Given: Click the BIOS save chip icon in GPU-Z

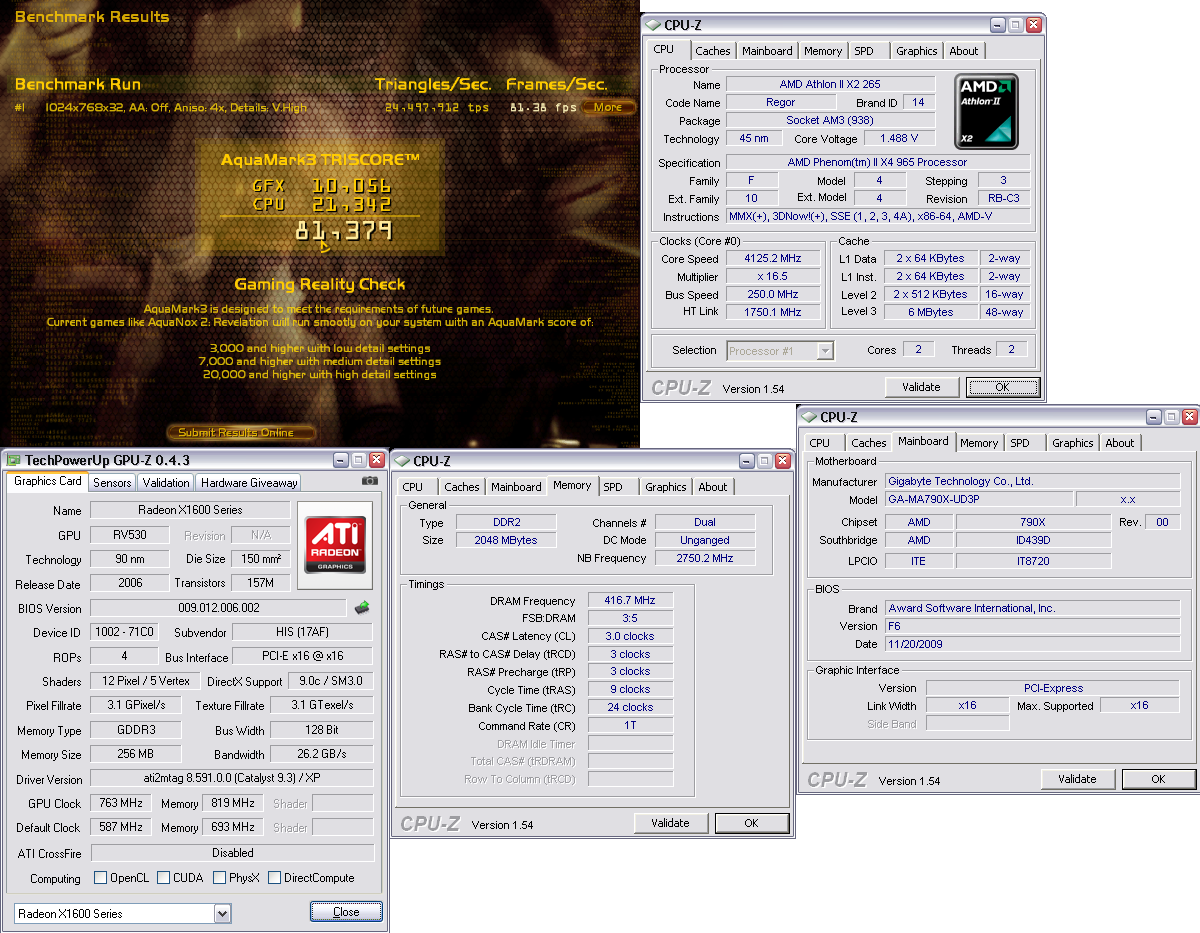Looking at the screenshot, I should coord(363,607).
